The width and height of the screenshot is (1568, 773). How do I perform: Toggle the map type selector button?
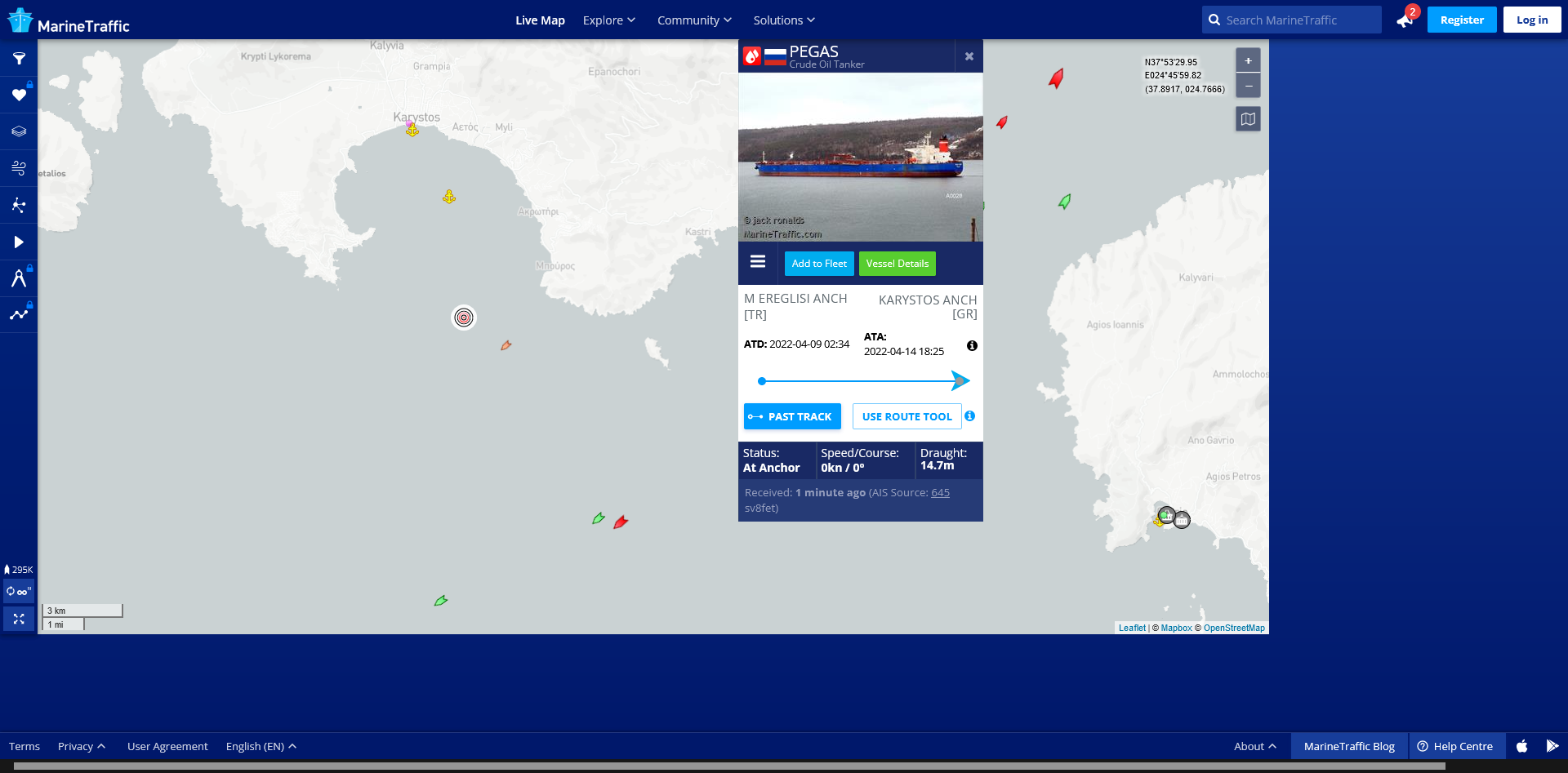pyautogui.click(x=1248, y=119)
